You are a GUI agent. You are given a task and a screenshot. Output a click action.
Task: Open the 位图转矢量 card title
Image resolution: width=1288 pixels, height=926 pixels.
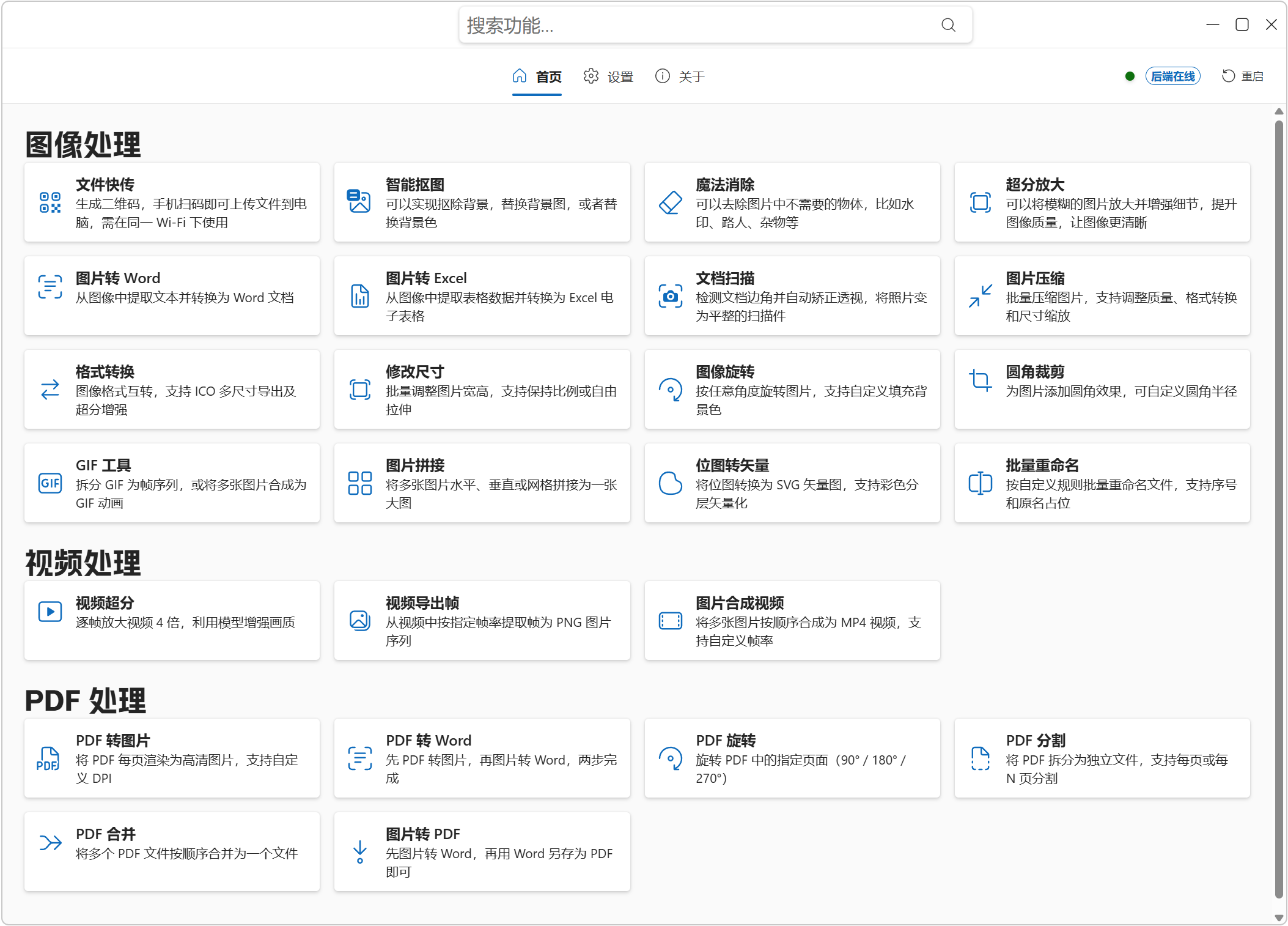click(x=732, y=465)
